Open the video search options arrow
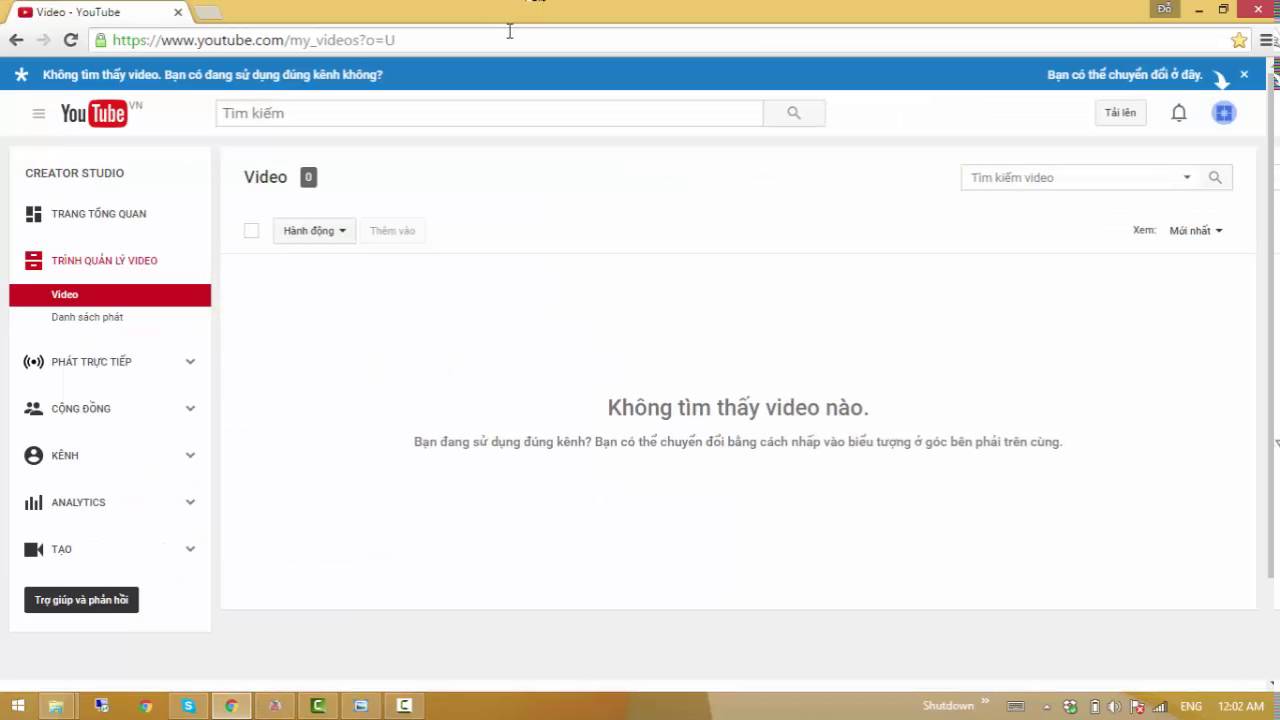Viewport: 1280px width, 720px height. pos(1187,178)
